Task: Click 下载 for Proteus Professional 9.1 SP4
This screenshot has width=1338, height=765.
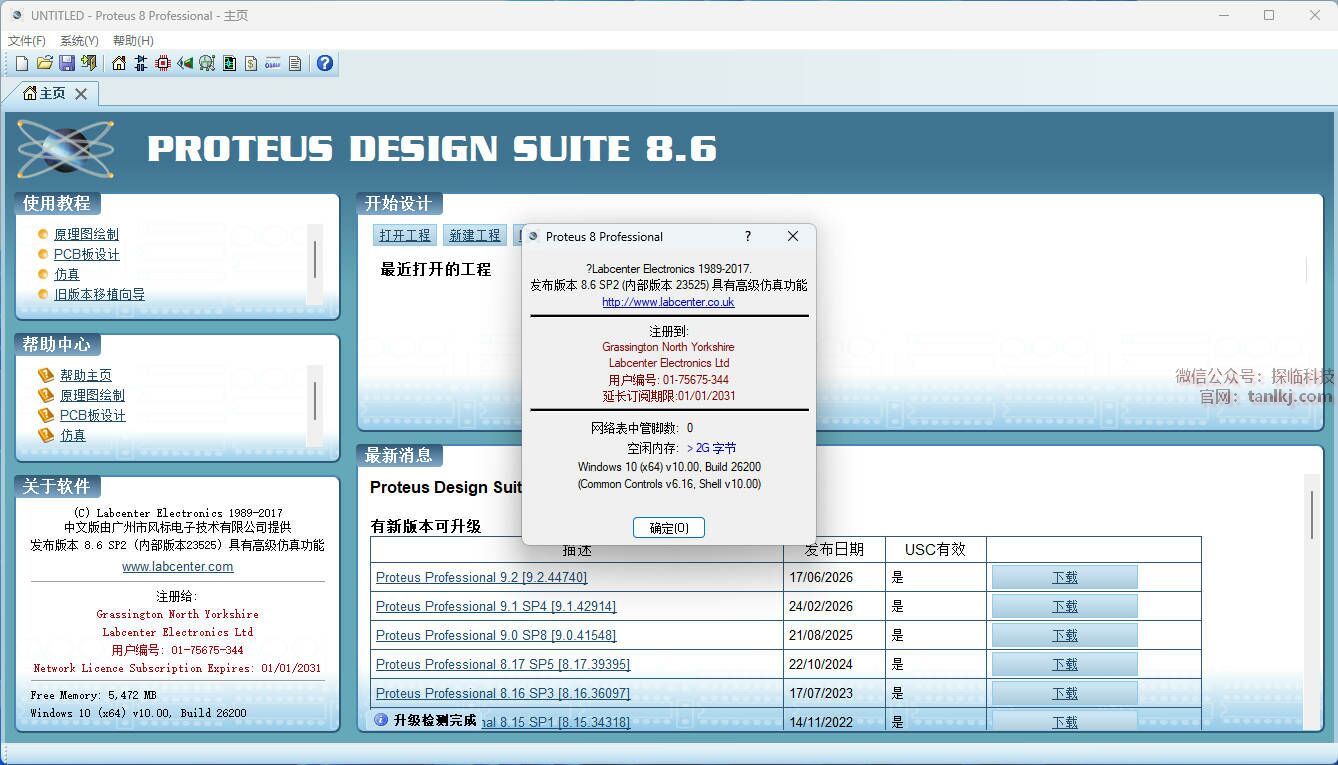Action: [1064, 606]
